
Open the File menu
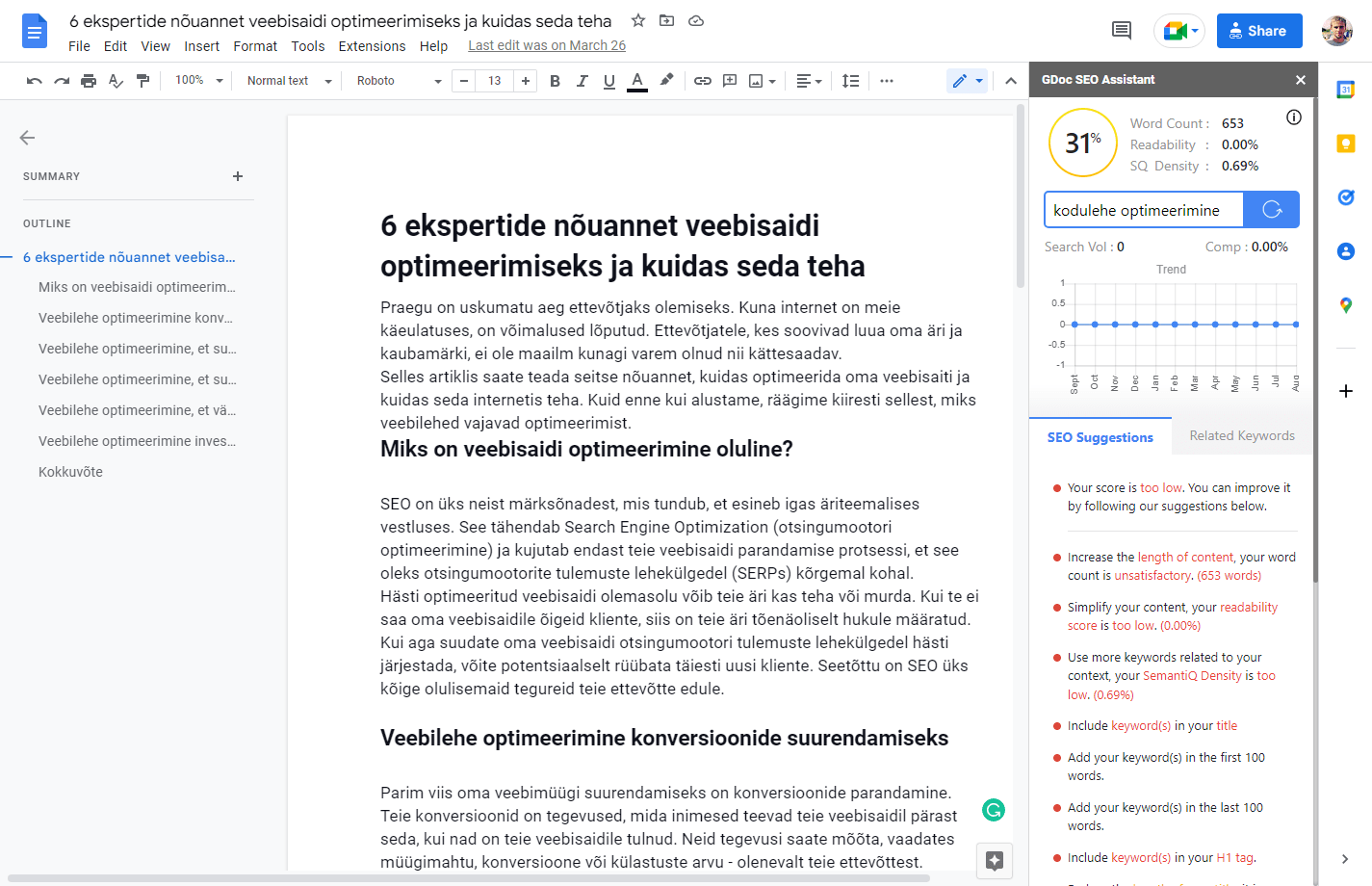[x=80, y=46]
